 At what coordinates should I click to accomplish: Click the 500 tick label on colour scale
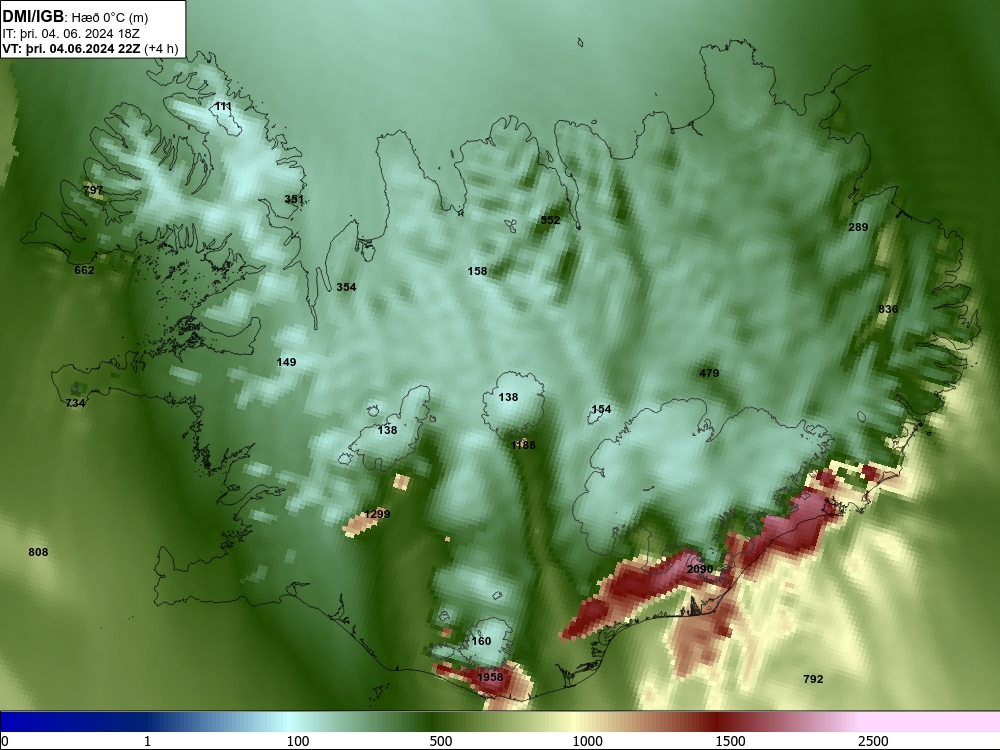[441, 741]
